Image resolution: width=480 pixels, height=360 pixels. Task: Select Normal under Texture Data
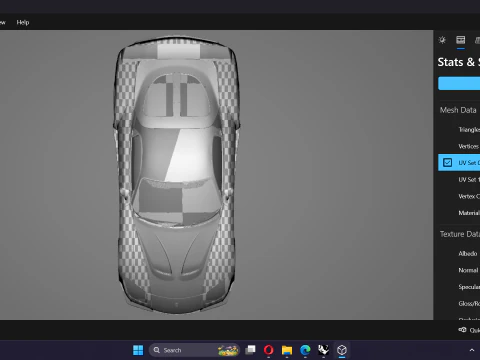[468, 270]
